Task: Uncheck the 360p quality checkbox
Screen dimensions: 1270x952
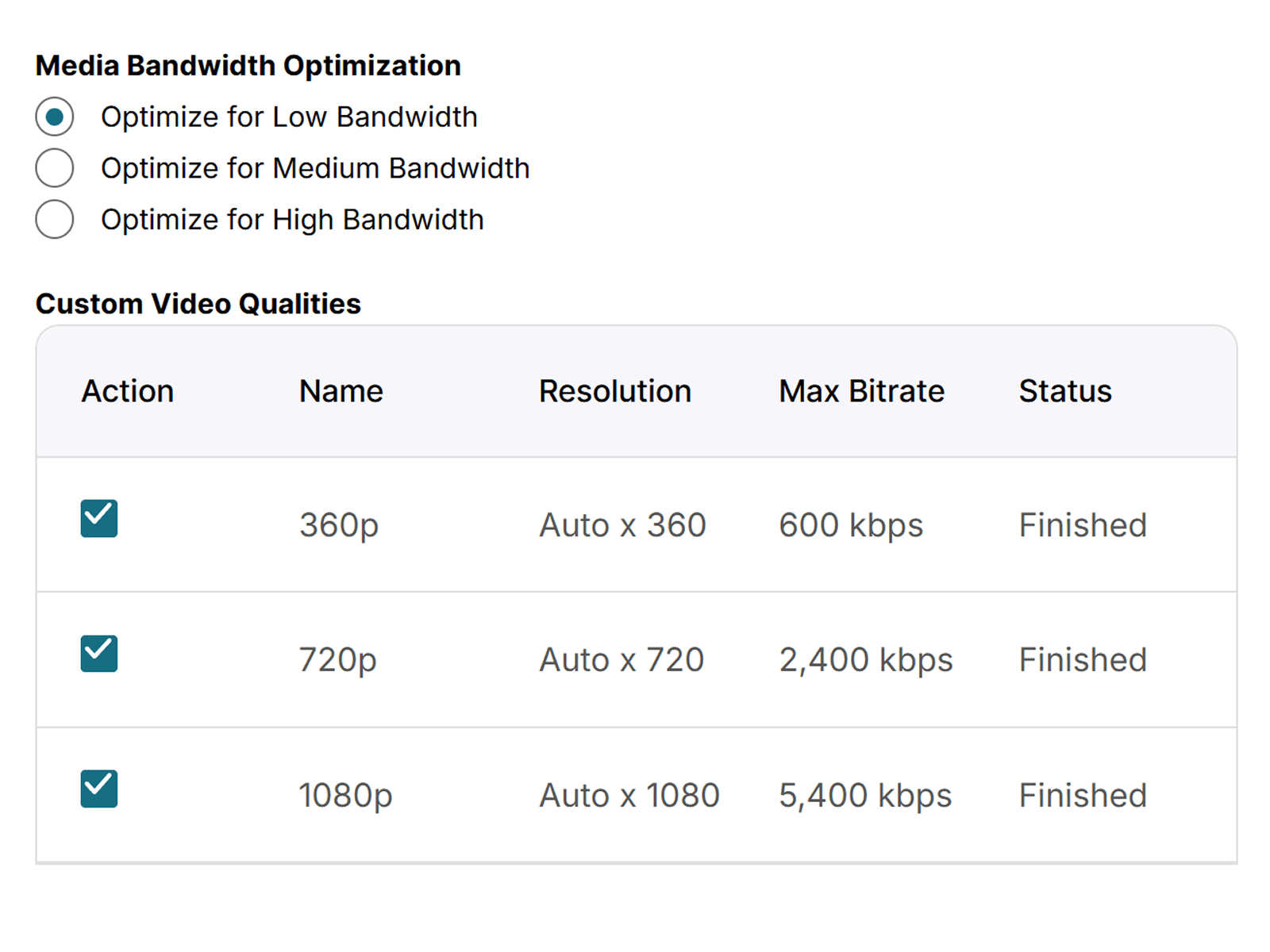Action: point(99,519)
